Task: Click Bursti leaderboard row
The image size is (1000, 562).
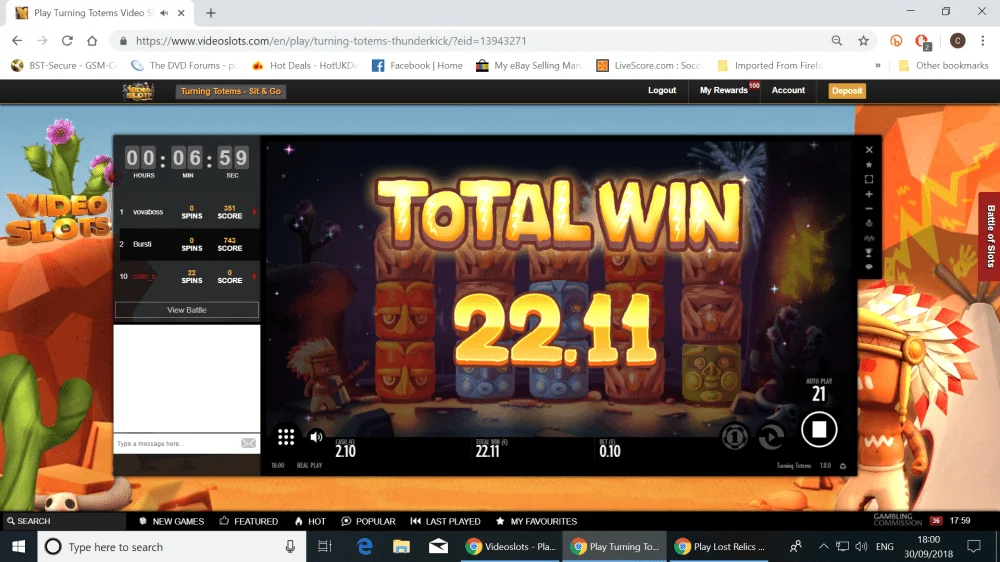Action: [187, 244]
